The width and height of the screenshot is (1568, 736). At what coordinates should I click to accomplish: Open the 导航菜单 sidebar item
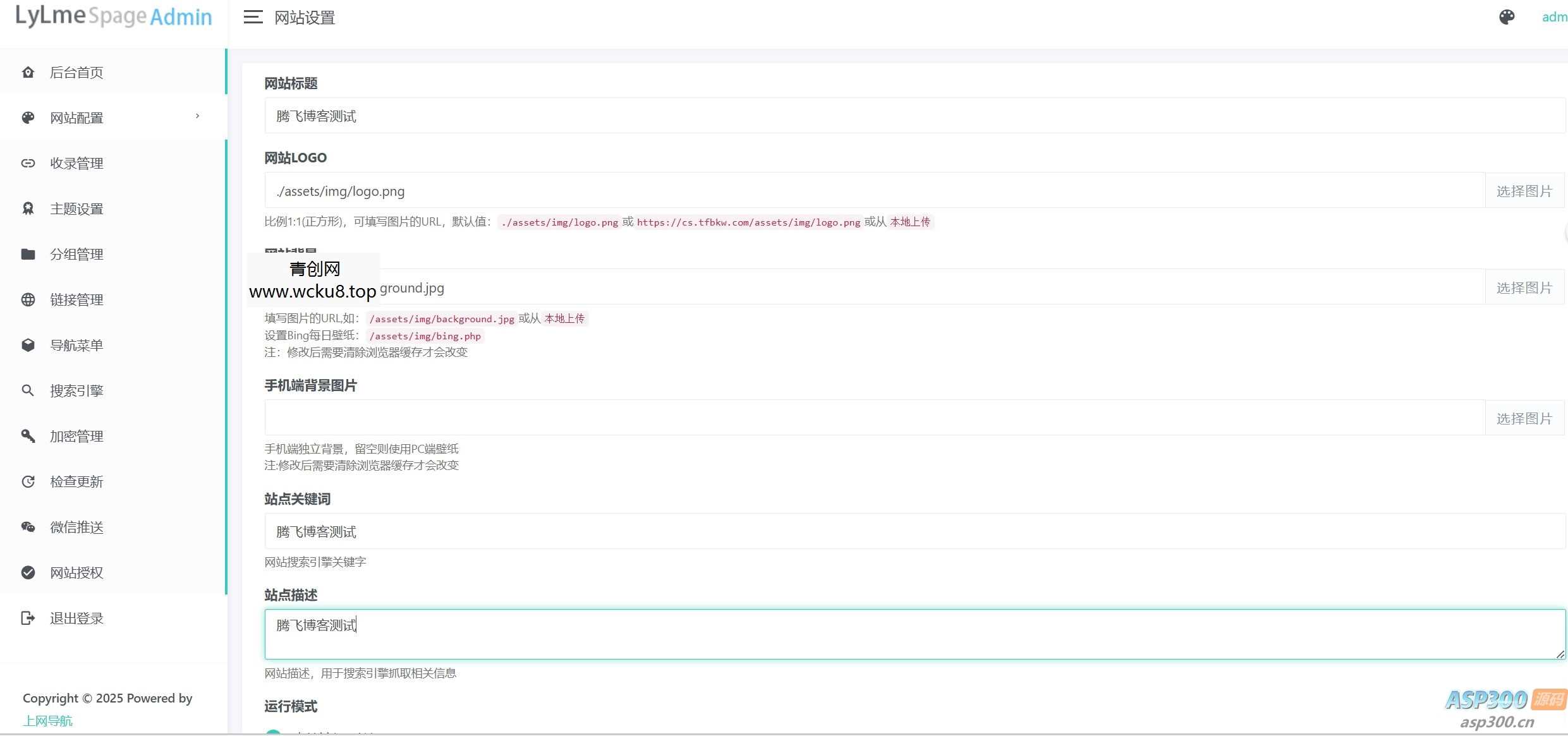coord(76,346)
